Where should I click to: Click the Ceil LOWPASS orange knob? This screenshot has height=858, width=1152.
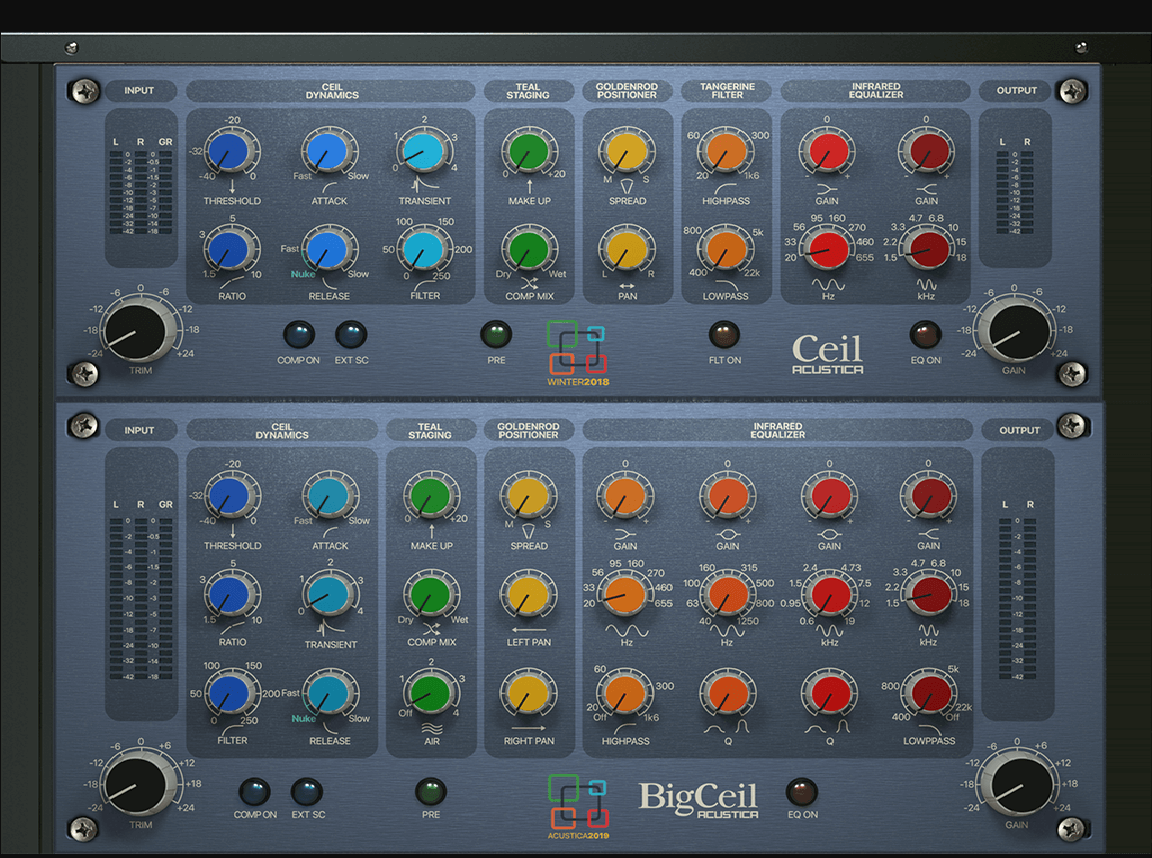[725, 249]
